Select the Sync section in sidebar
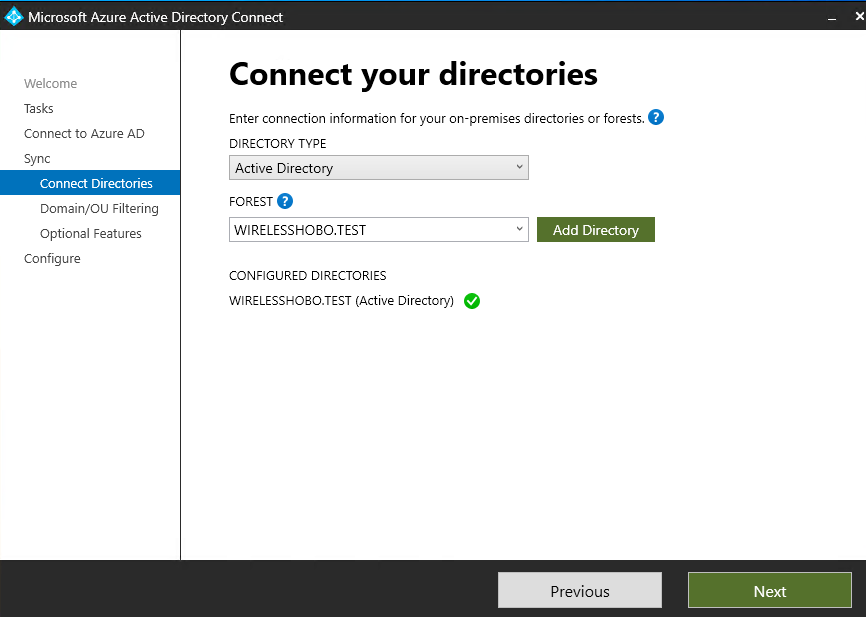 [37, 159]
